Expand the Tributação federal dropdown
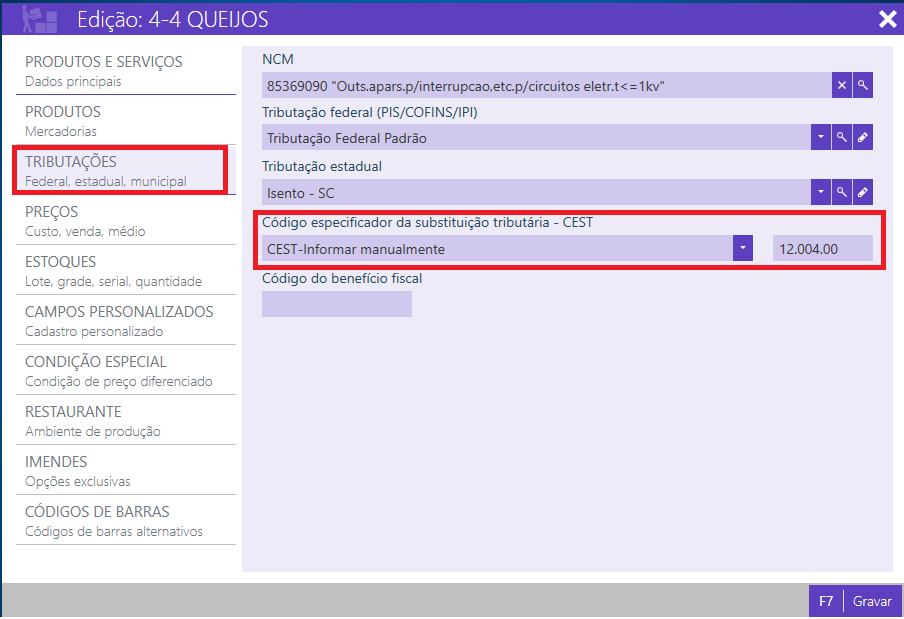Image resolution: width=904 pixels, height=619 pixels. 820,138
